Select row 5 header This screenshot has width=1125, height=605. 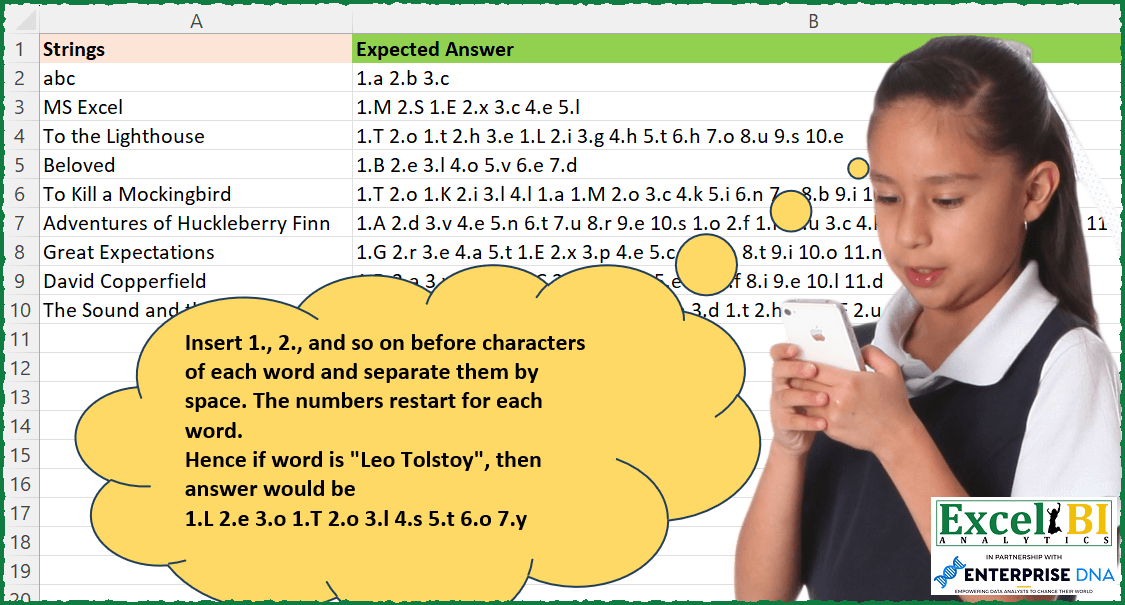22,165
